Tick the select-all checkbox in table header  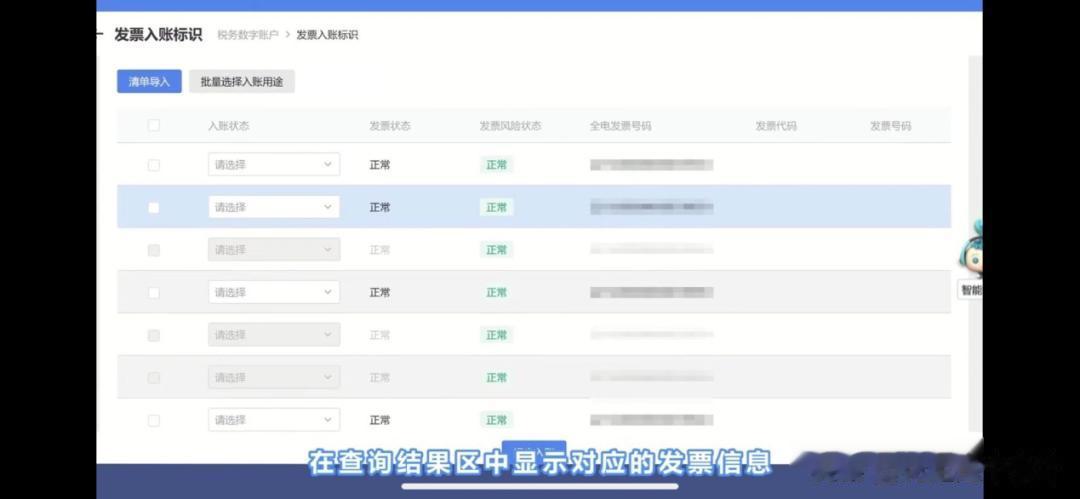[154, 125]
